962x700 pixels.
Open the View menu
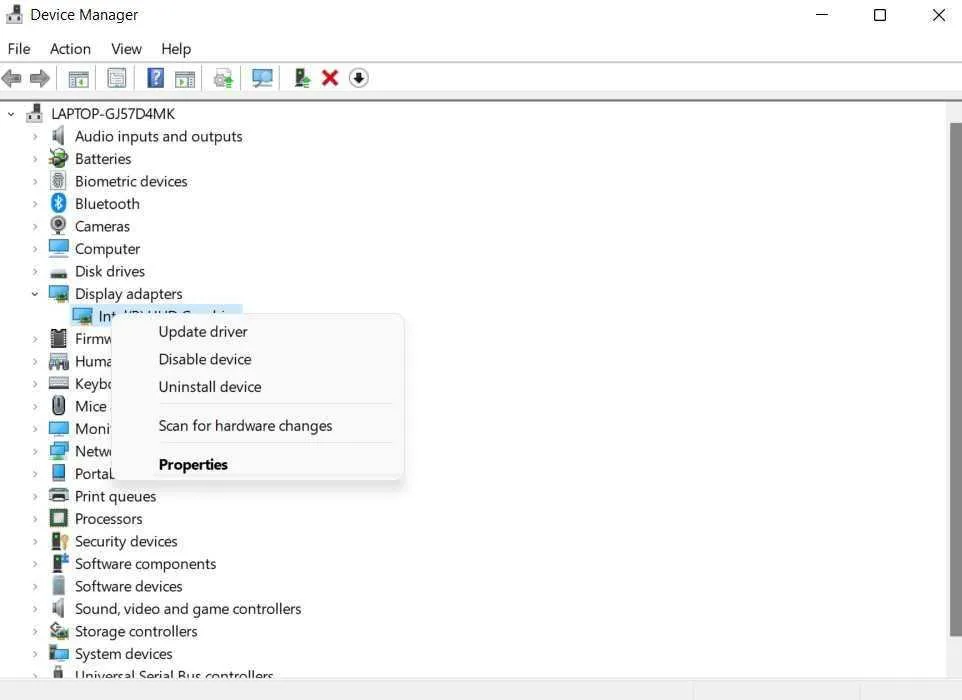126,48
